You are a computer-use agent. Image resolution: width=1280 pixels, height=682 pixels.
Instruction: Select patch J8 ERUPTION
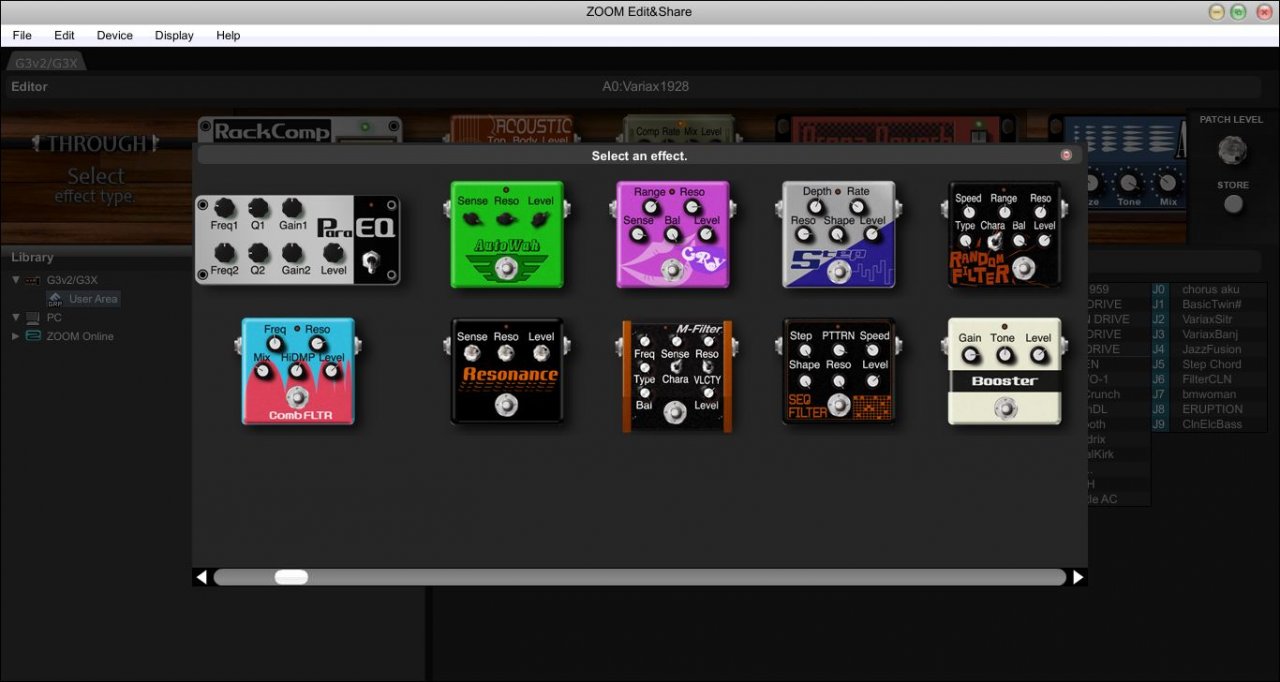click(1209, 409)
